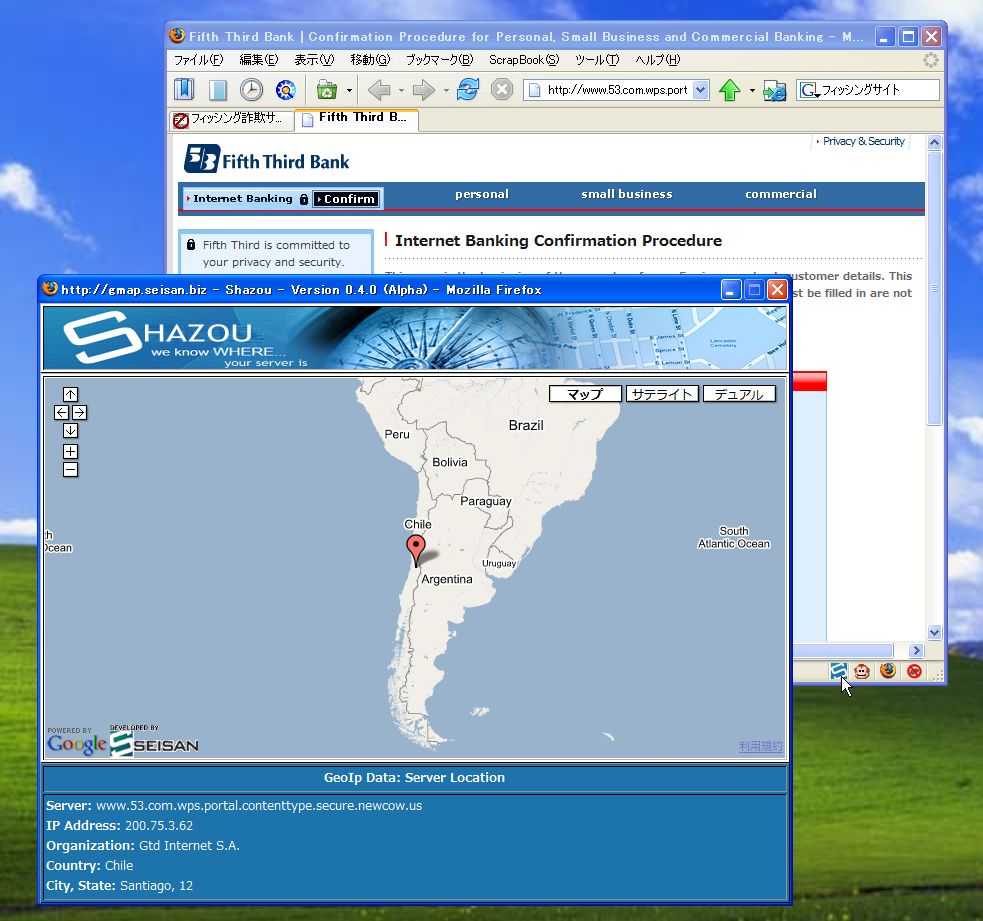This screenshot has width=983, height=921.
Task: Click the Fifth Third Bank logo
Action: tap(266, 159)
